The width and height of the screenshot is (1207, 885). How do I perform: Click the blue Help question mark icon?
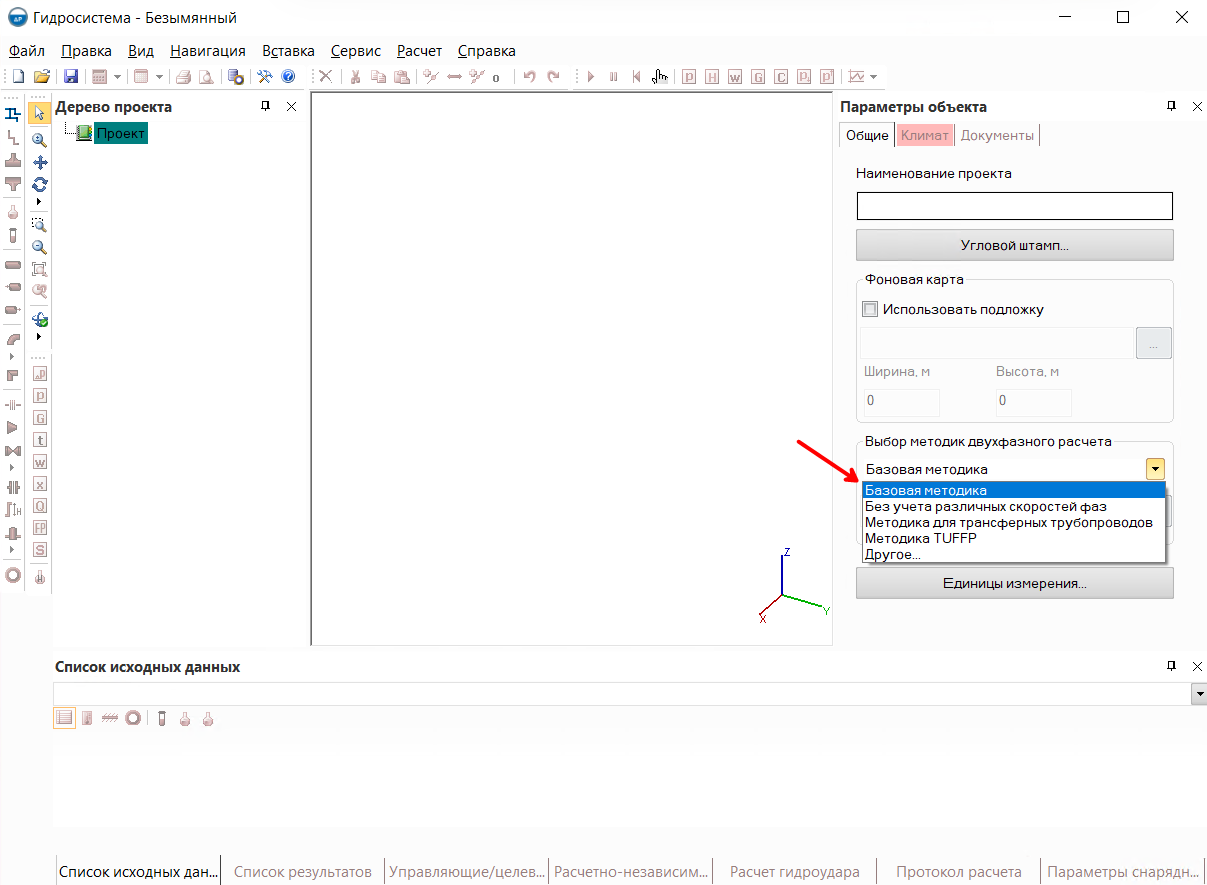pyautogui.click(x=288, y=76)
